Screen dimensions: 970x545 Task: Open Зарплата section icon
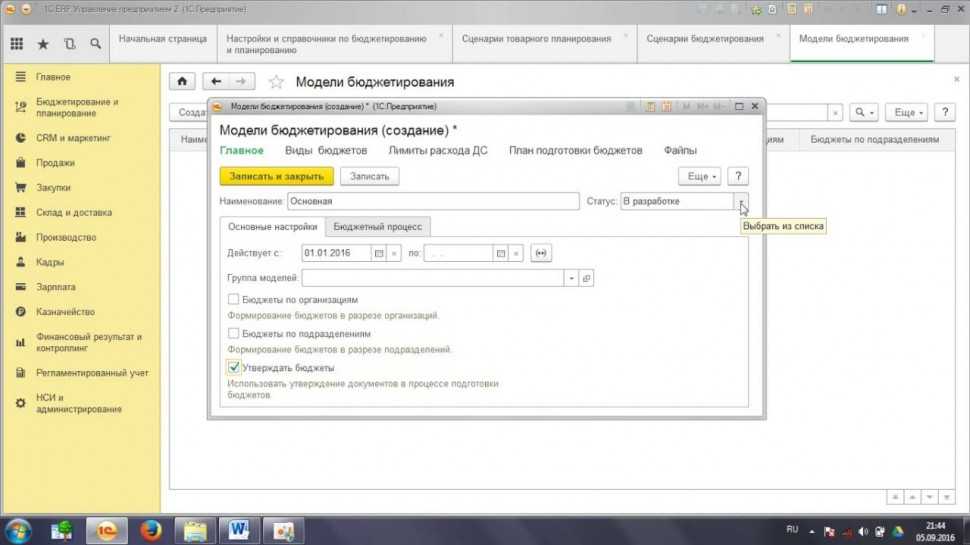click(20, 286)
